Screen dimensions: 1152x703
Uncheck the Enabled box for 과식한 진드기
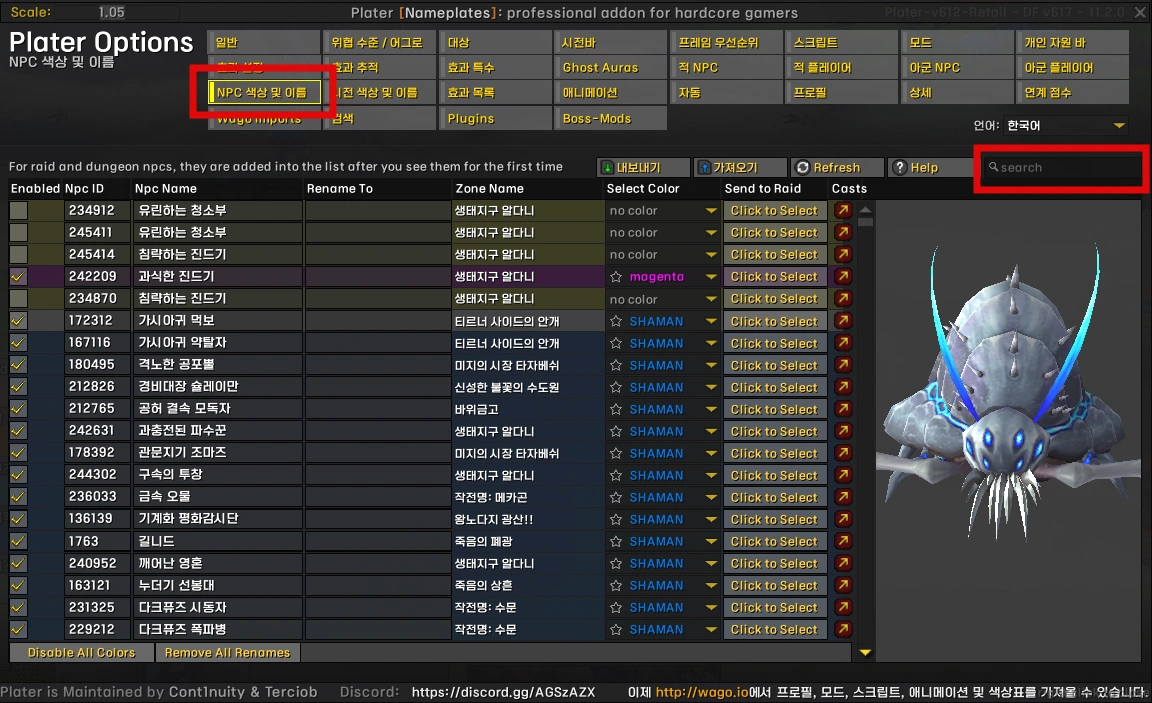[18, 277]
